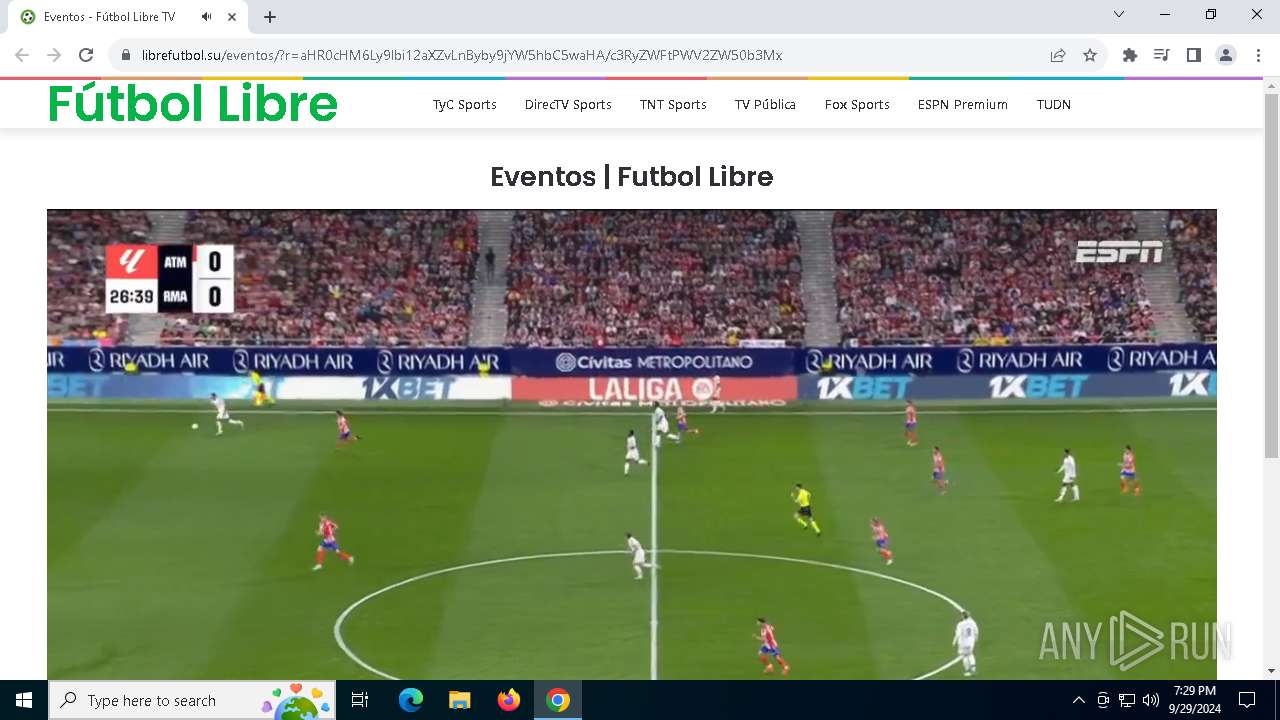
Task: Click the Chrome taskbar icon
Action: (x=558, y=700)
